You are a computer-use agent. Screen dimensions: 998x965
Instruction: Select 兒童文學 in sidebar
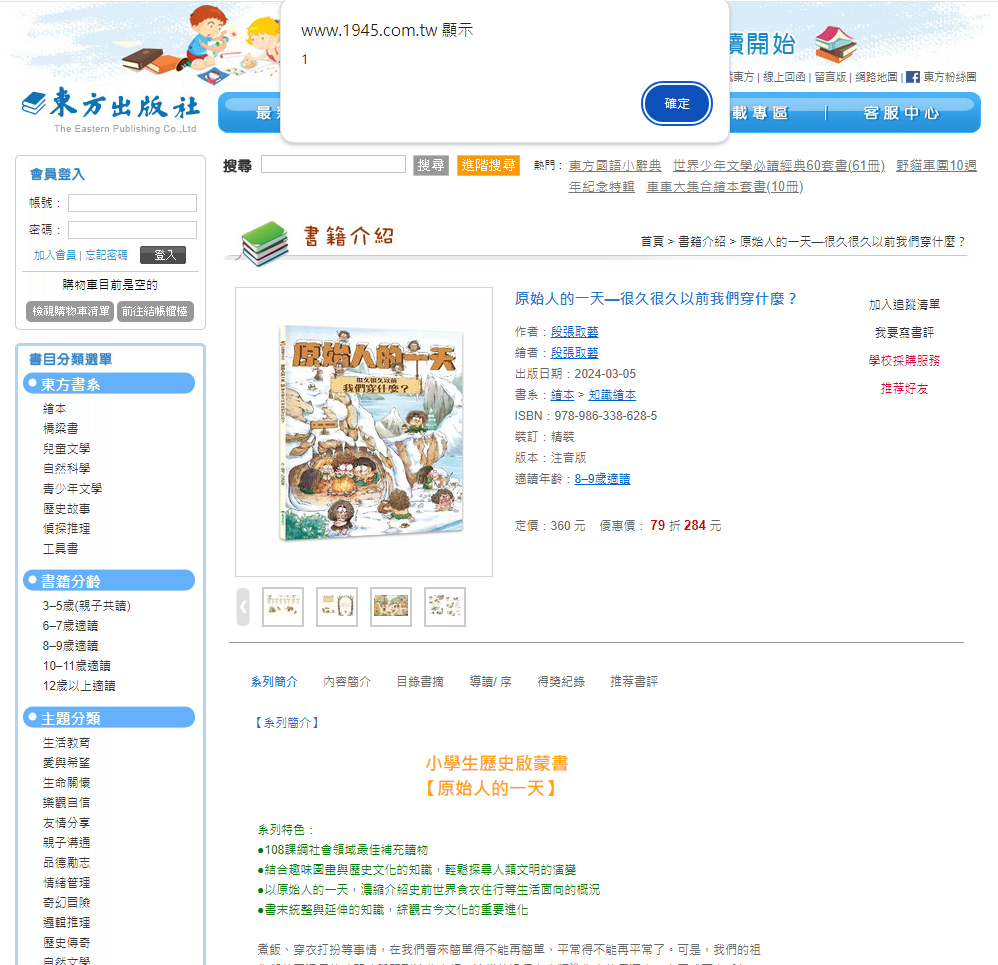tap(66, 449)
